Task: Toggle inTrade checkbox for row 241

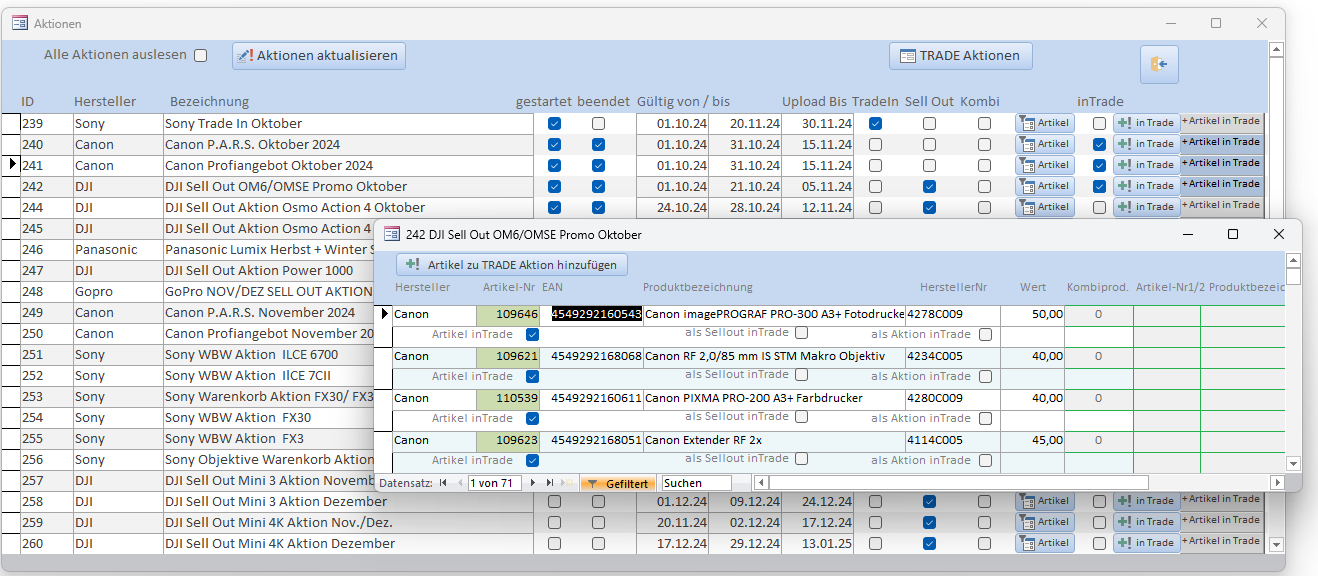Action: pyautogui.click(x=1099, y=166)
